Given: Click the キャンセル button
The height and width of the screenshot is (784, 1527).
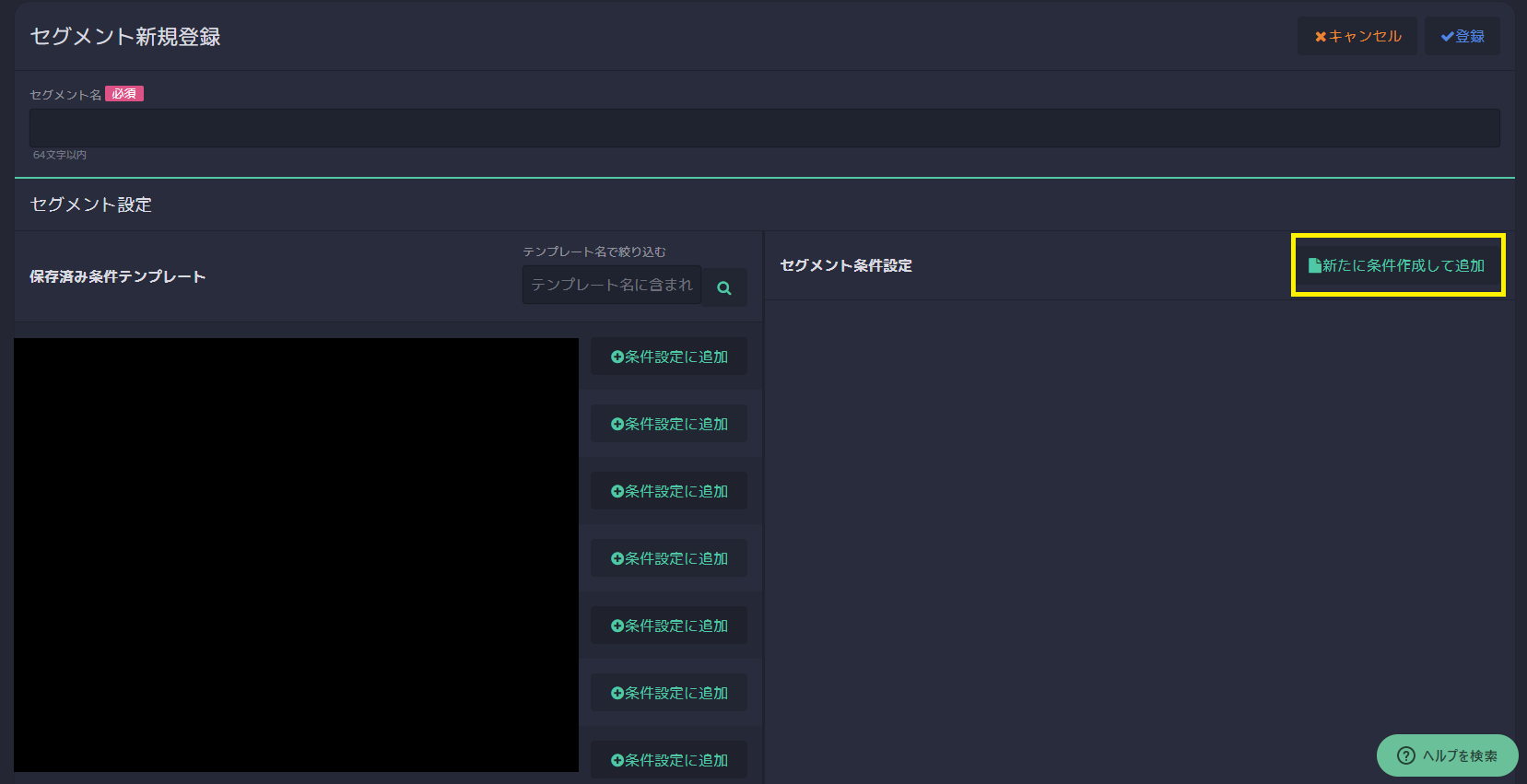Looking at the screenshot, I should click(1357, 36).
